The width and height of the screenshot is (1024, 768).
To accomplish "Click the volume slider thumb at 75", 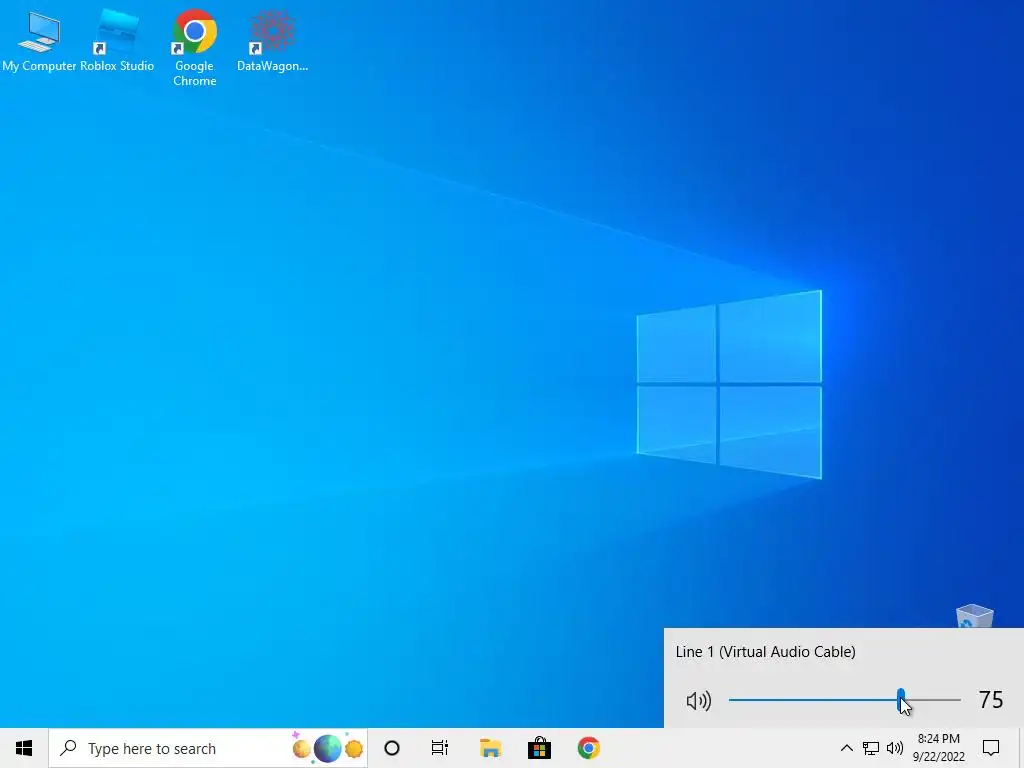I will point(901,700).
